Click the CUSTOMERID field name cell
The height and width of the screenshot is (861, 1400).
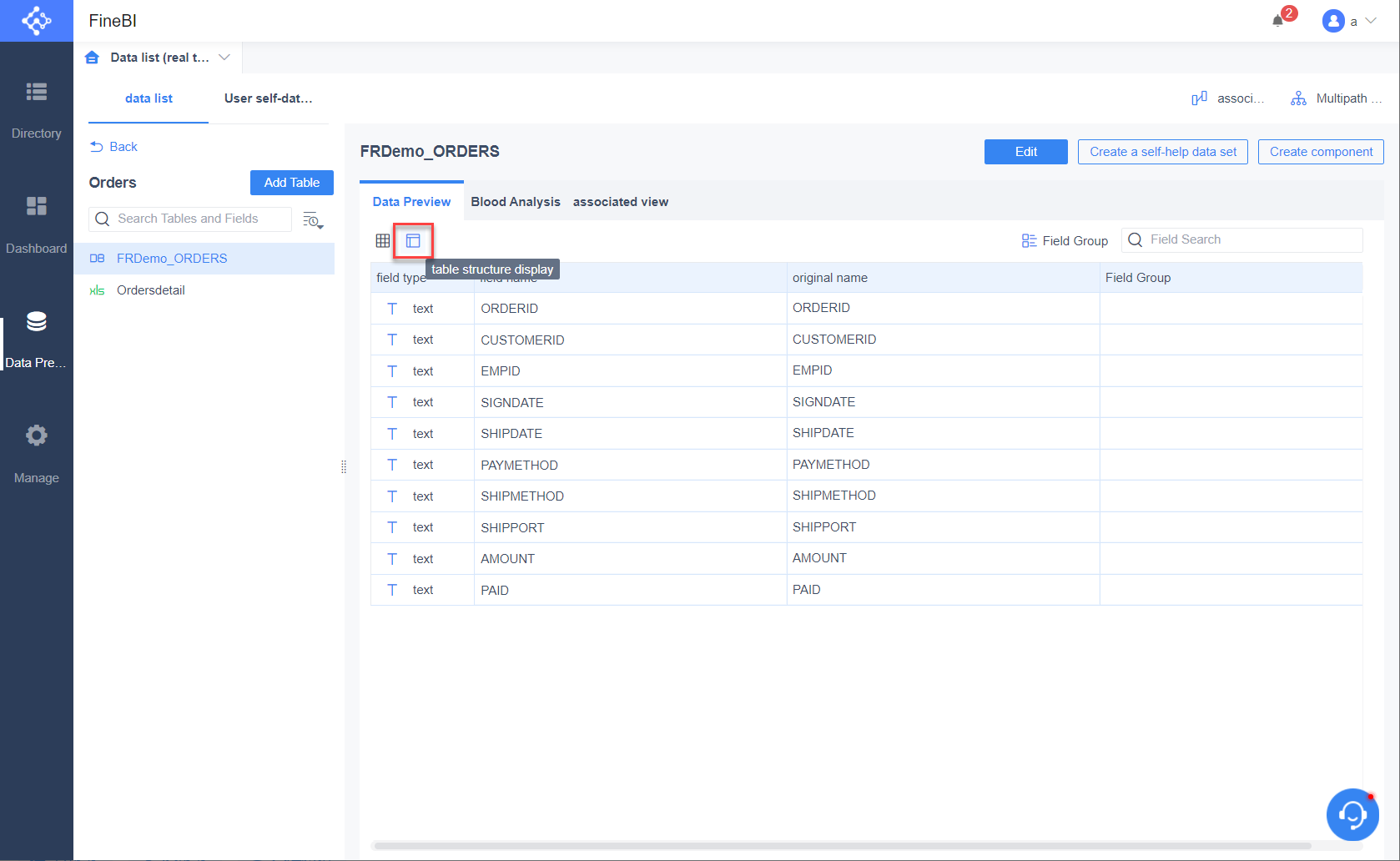pos(630,340)
